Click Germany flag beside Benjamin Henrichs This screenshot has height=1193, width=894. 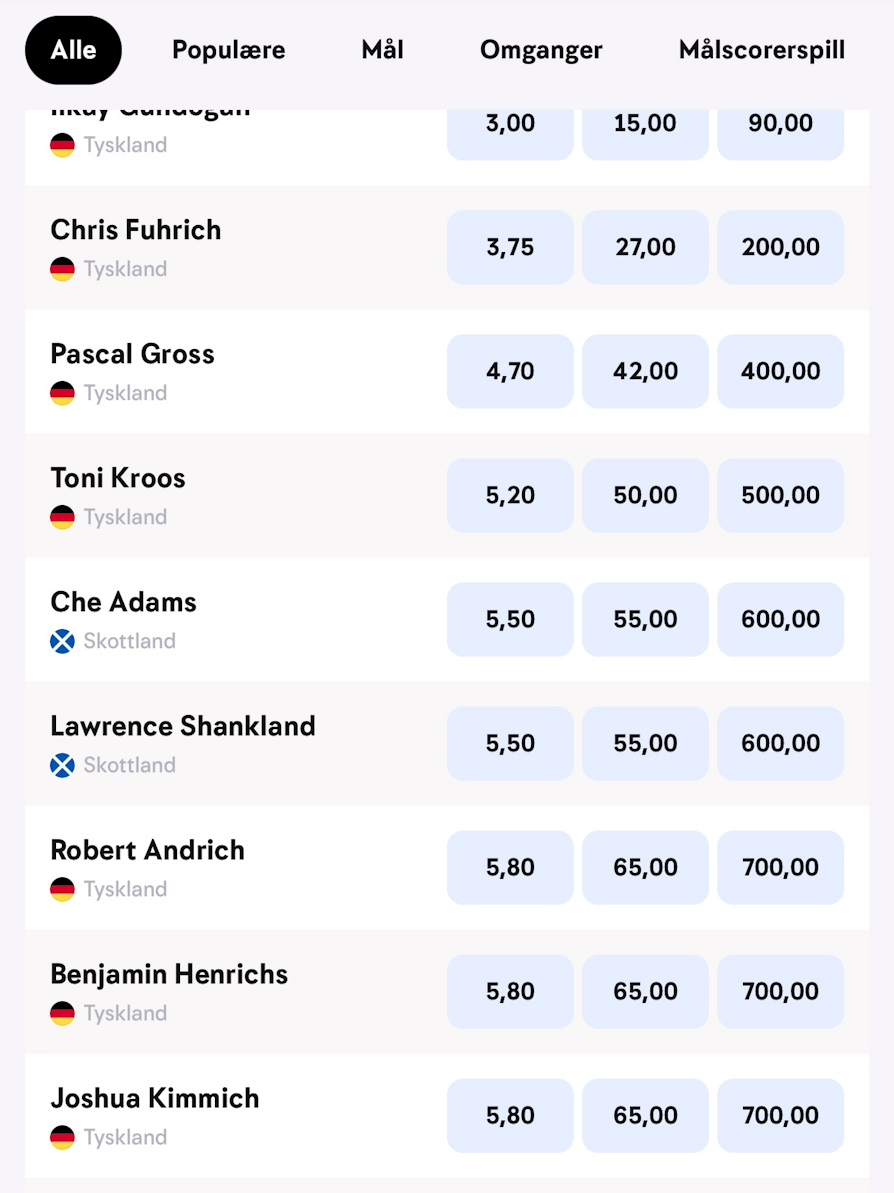[x=62, y=1013]
